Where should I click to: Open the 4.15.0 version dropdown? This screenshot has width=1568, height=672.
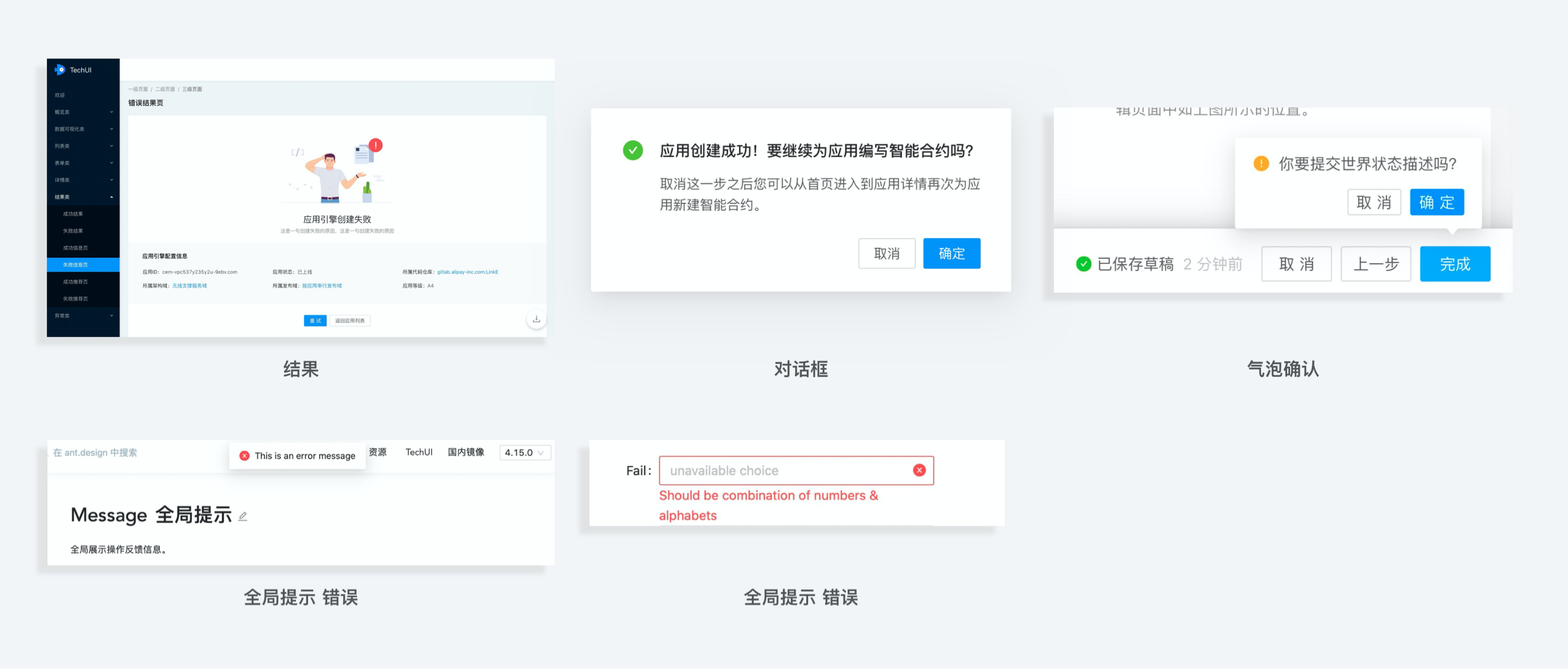pos(524,453)
